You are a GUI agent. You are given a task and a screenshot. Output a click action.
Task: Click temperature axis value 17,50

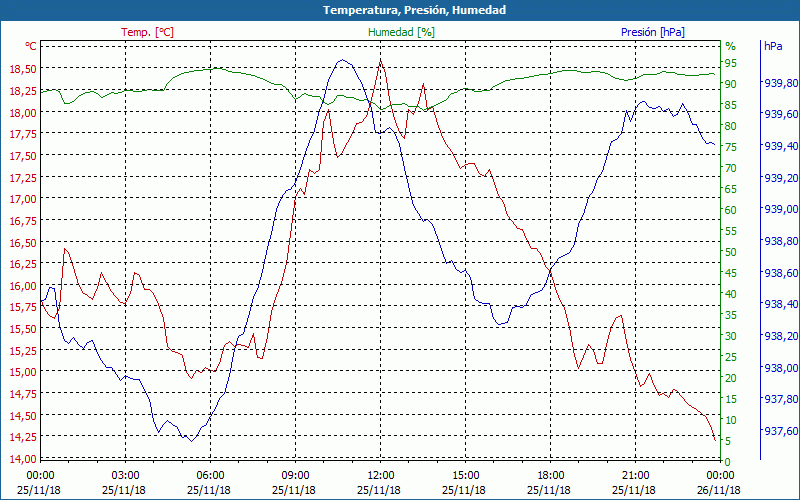(22, 156)
